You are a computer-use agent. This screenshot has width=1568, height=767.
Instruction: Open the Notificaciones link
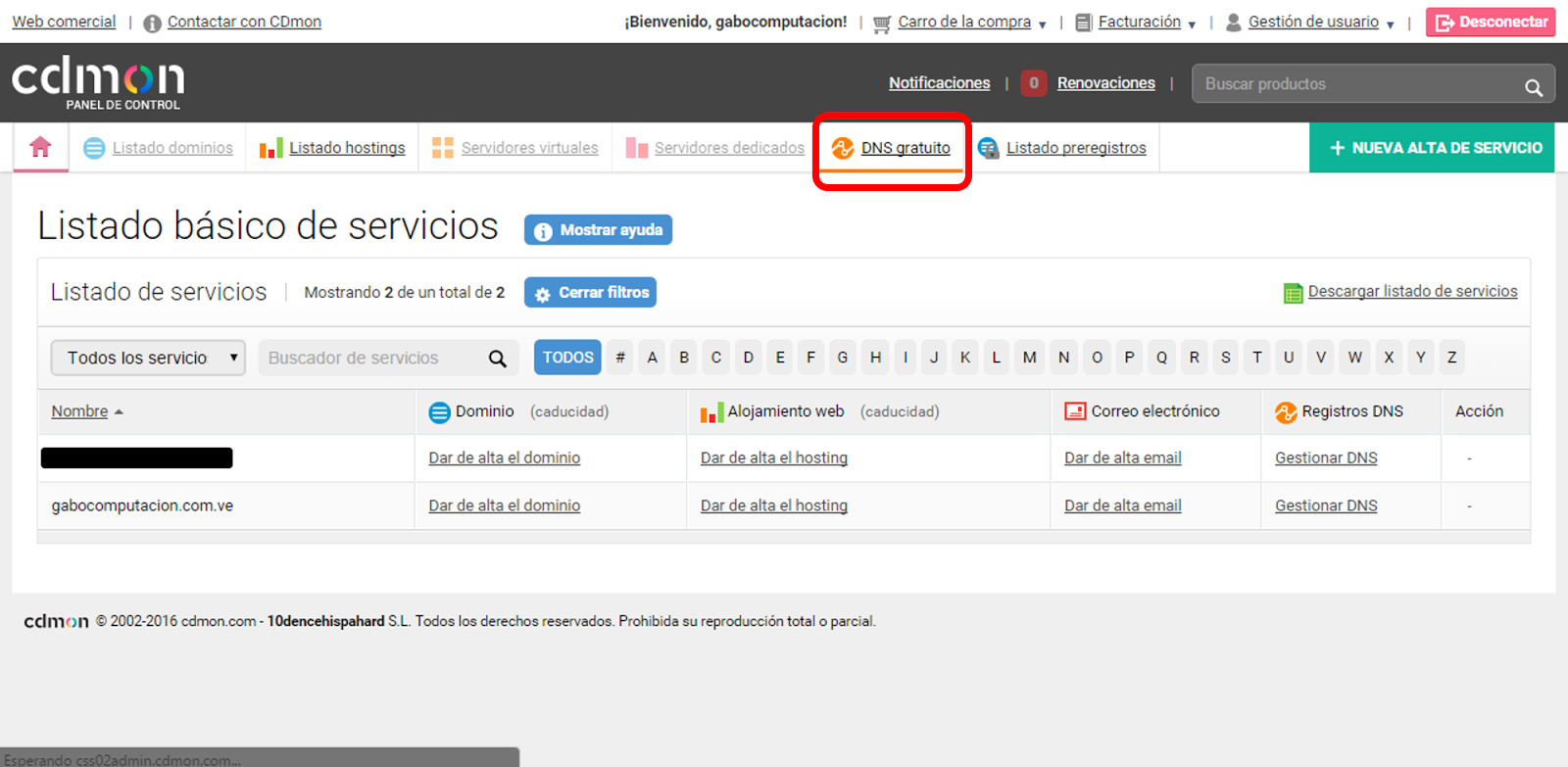pyautogui.click(x=939, y=83)
